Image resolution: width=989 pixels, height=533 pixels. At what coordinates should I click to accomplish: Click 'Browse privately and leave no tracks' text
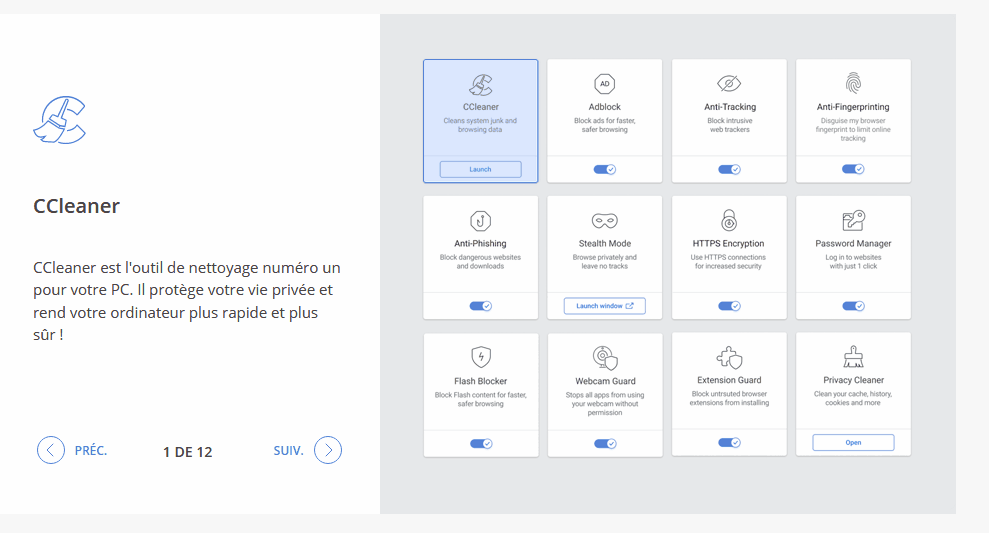click(x=604, y=262)
